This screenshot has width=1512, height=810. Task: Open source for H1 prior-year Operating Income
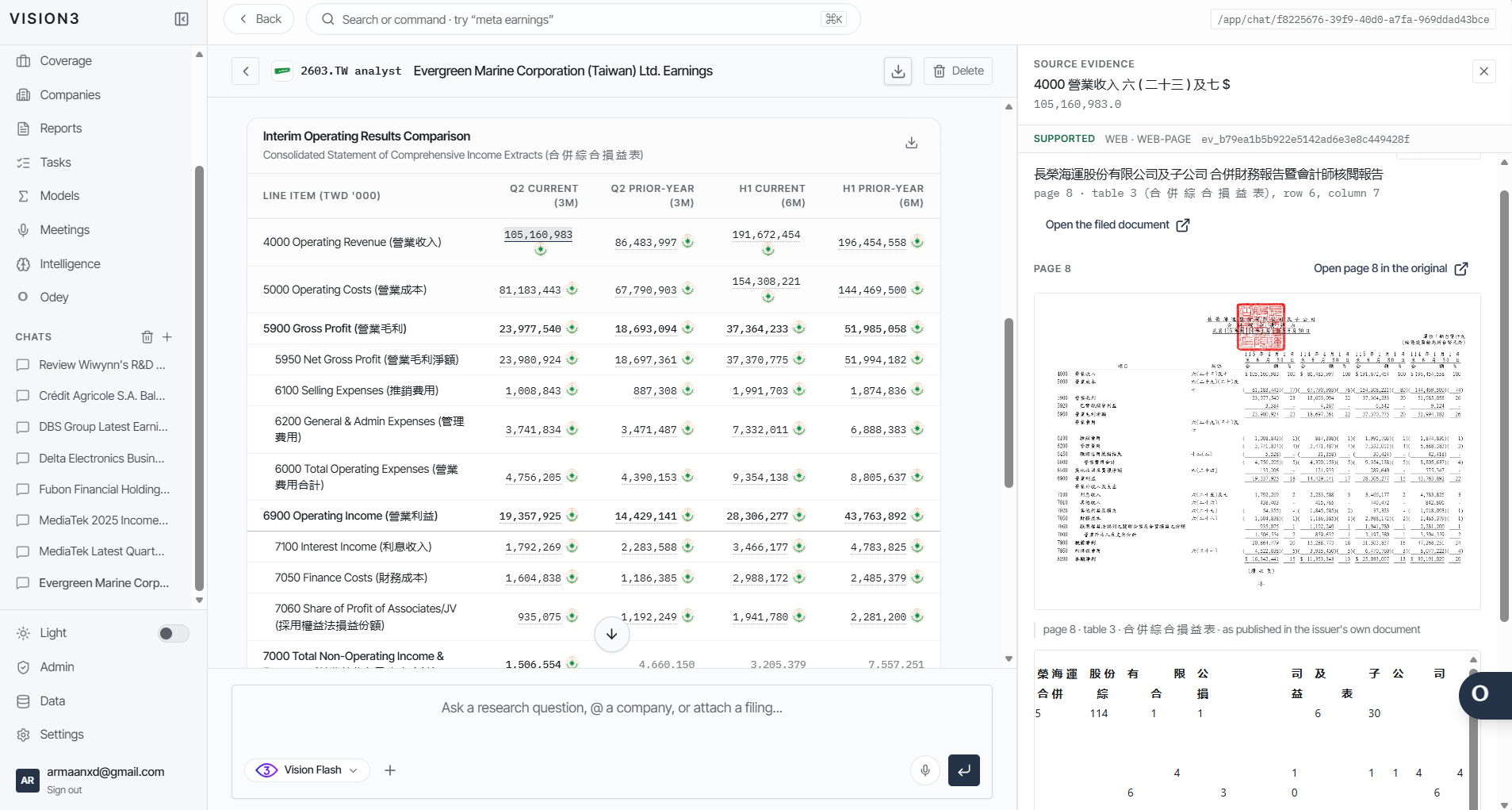pyautogui.click(x=917, y=516)
